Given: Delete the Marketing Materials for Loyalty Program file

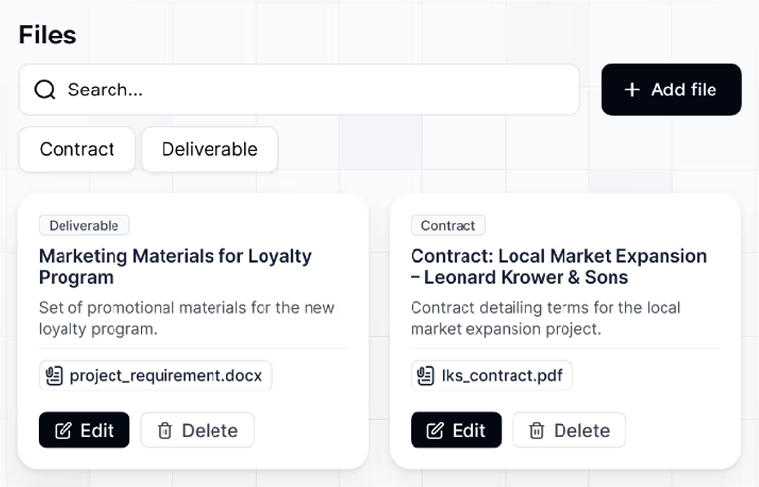Looking at the screenshot, I should pyautogui.click(x=197, y=430).
